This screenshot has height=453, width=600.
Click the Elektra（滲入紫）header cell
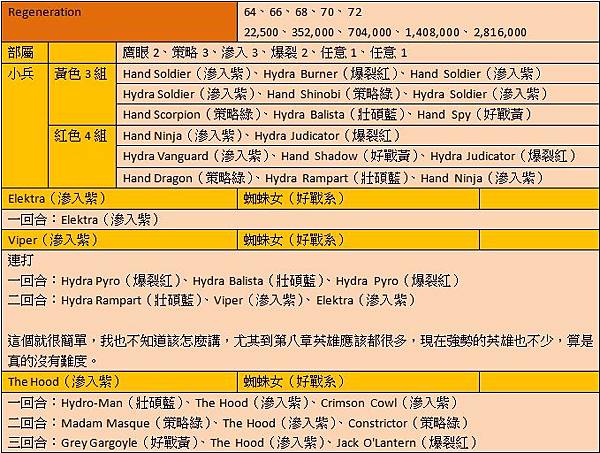pos(119,199)
